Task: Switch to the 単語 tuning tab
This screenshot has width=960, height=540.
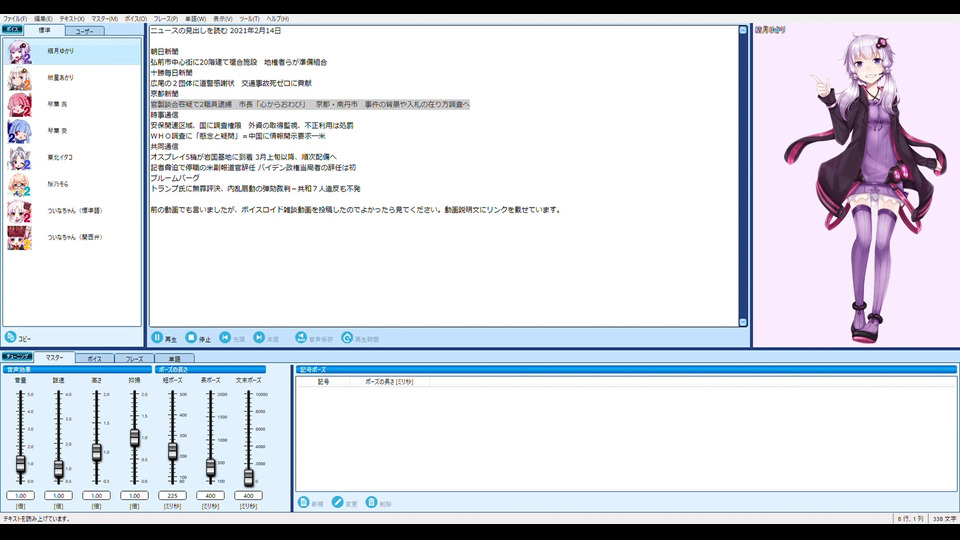Action: coord(174,359)
